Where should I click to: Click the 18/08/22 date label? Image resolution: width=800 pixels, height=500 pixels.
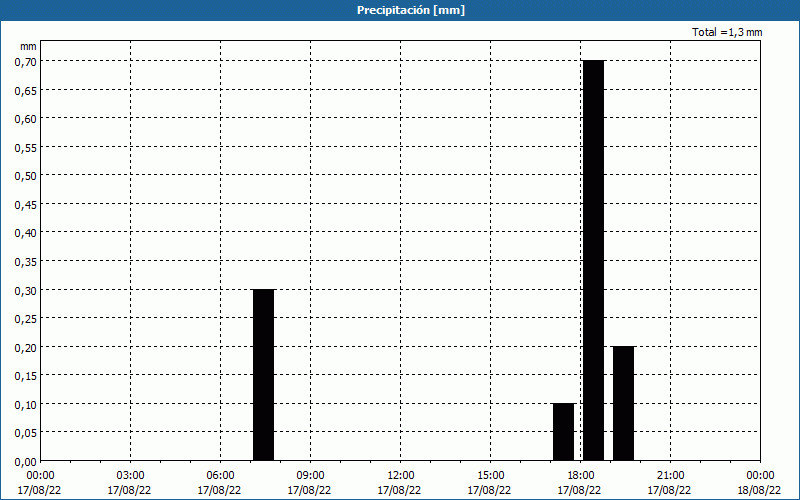[x=759, y=490]
